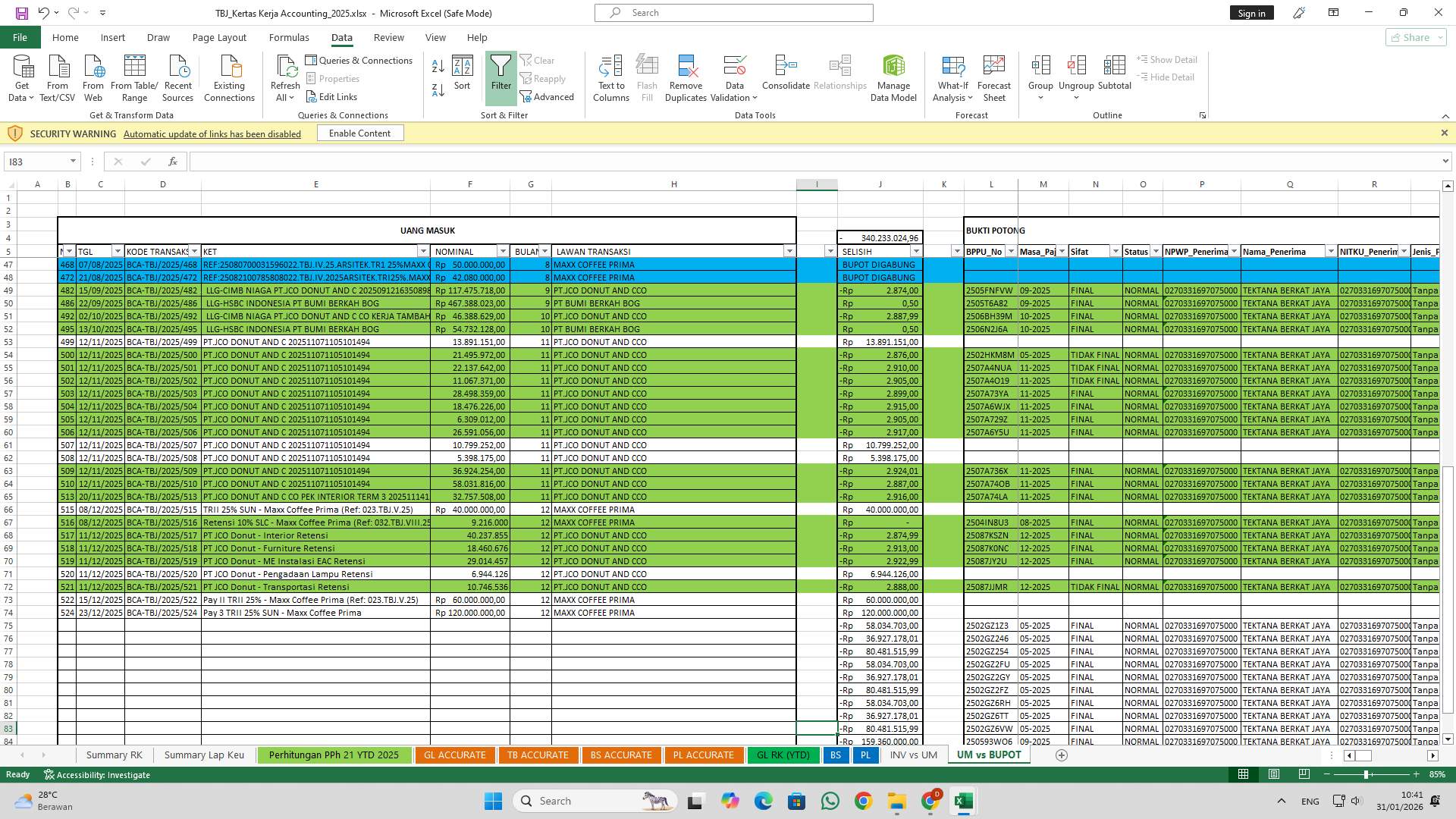
Task: Open the UM vs BUPOT sheet tab
Action: pos(990,755)
